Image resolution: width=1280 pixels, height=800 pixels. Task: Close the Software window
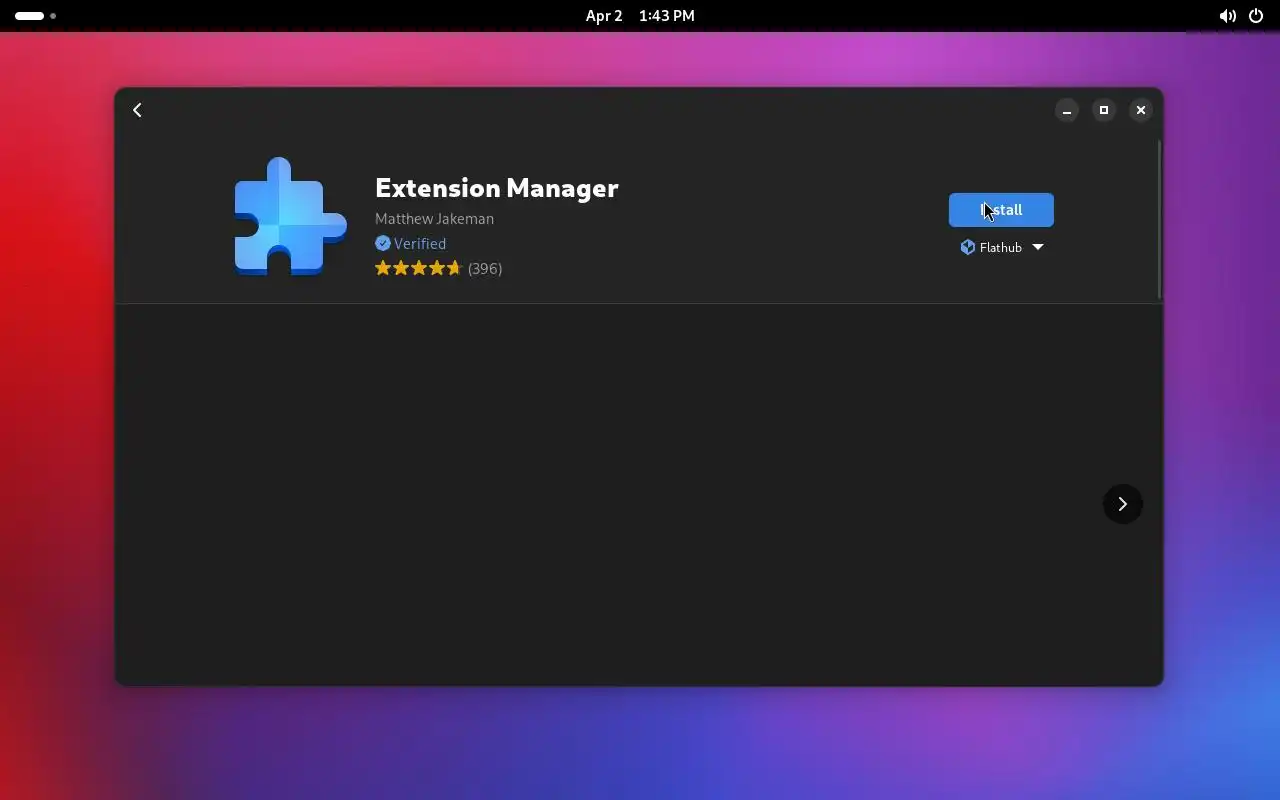coord(1141,110)
